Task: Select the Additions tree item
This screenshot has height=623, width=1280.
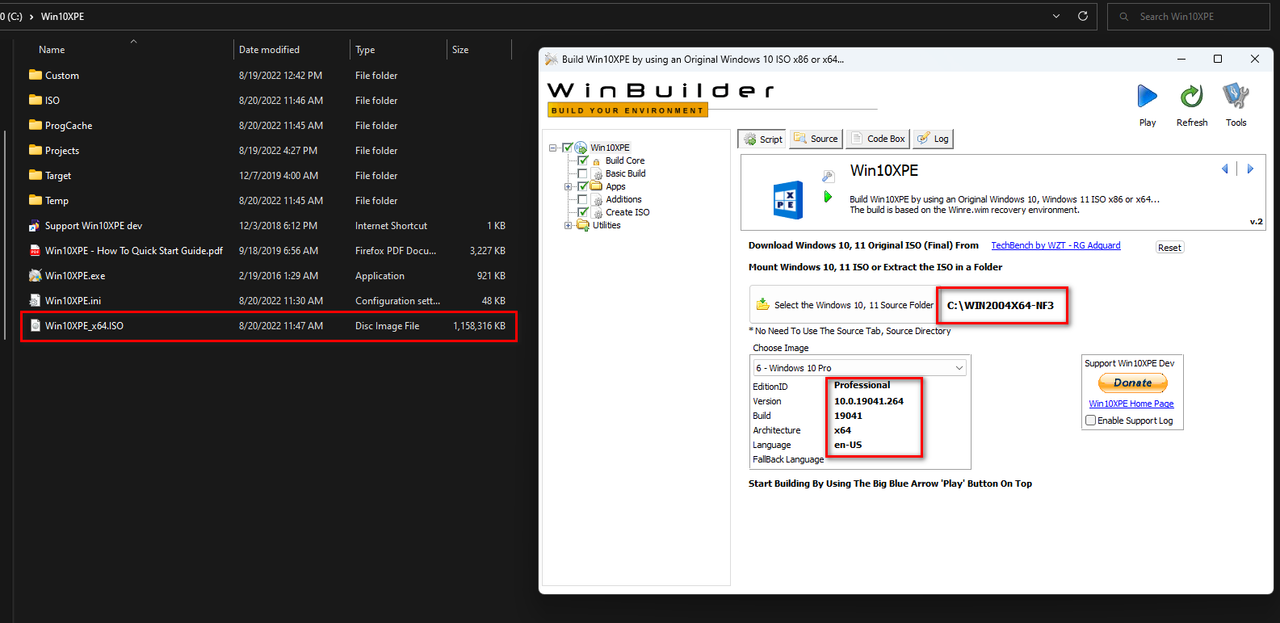Action: coord(624,200)
